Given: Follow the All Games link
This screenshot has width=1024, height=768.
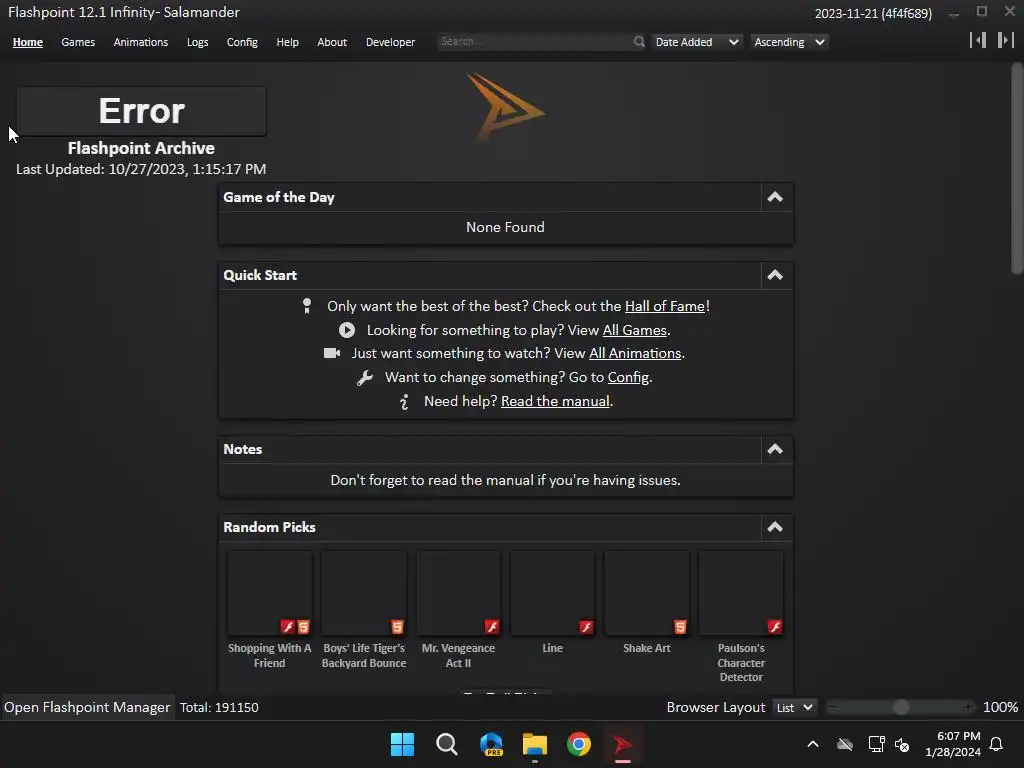Looking at the screenshot, I should tap(635, 330).
